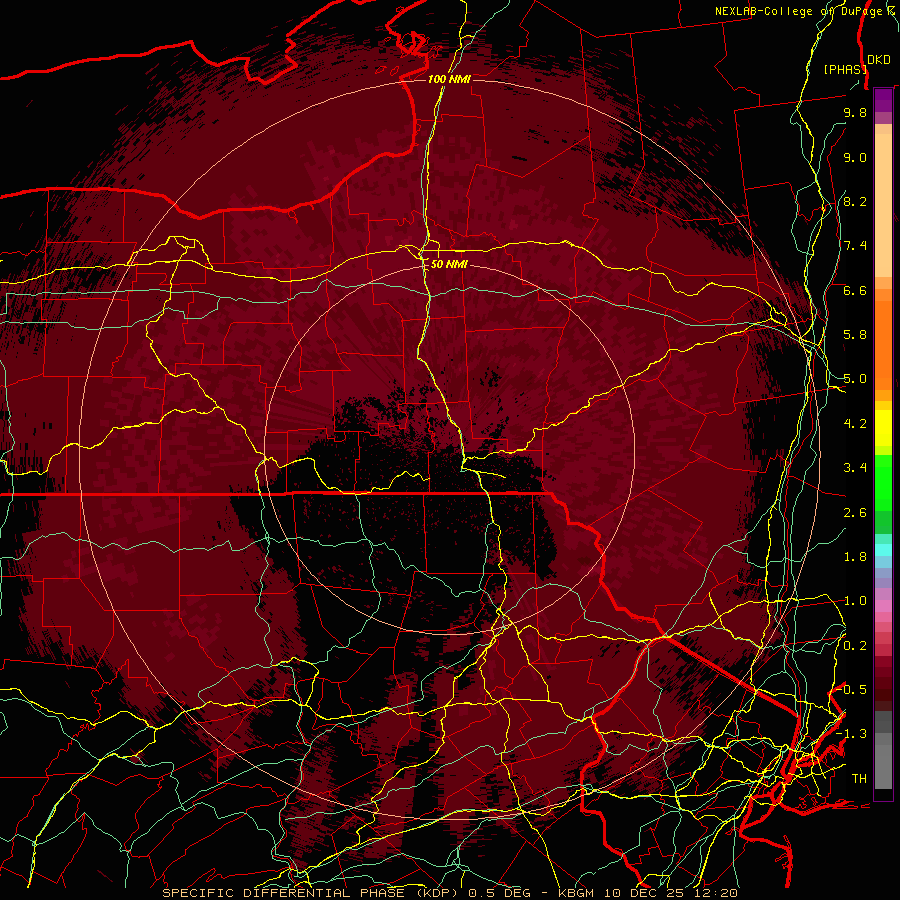This screenshot has height=900, width=900.
Task: Click the 1.0 value on the color scale
Action: (x=855, y=601)
